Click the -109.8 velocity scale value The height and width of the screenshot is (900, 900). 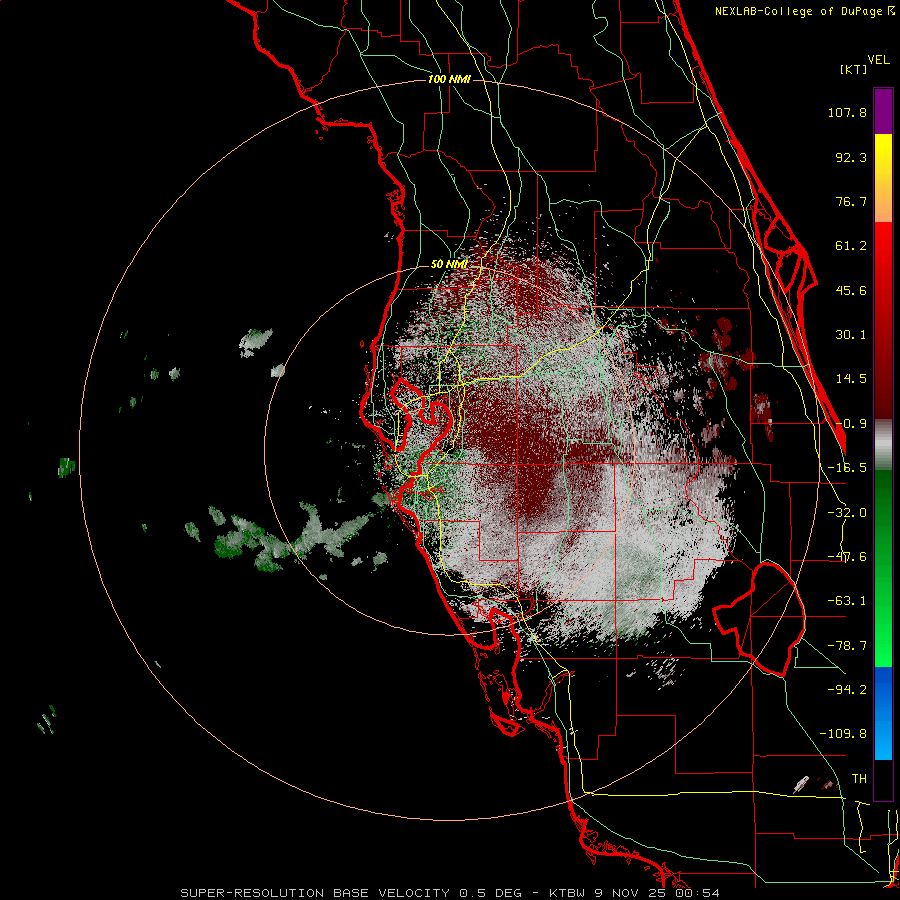pos(843,734)
